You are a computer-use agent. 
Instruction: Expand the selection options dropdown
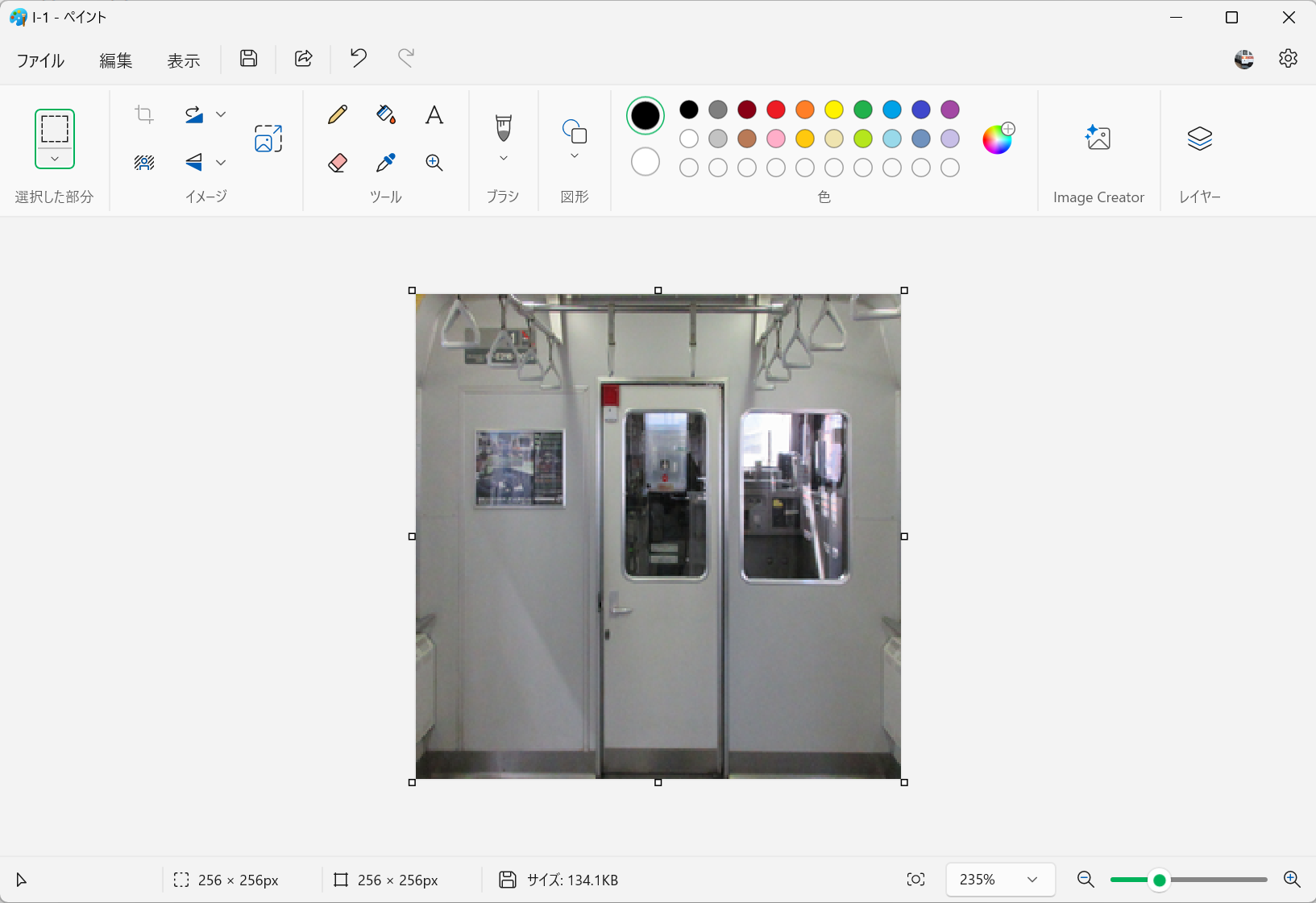55,159
